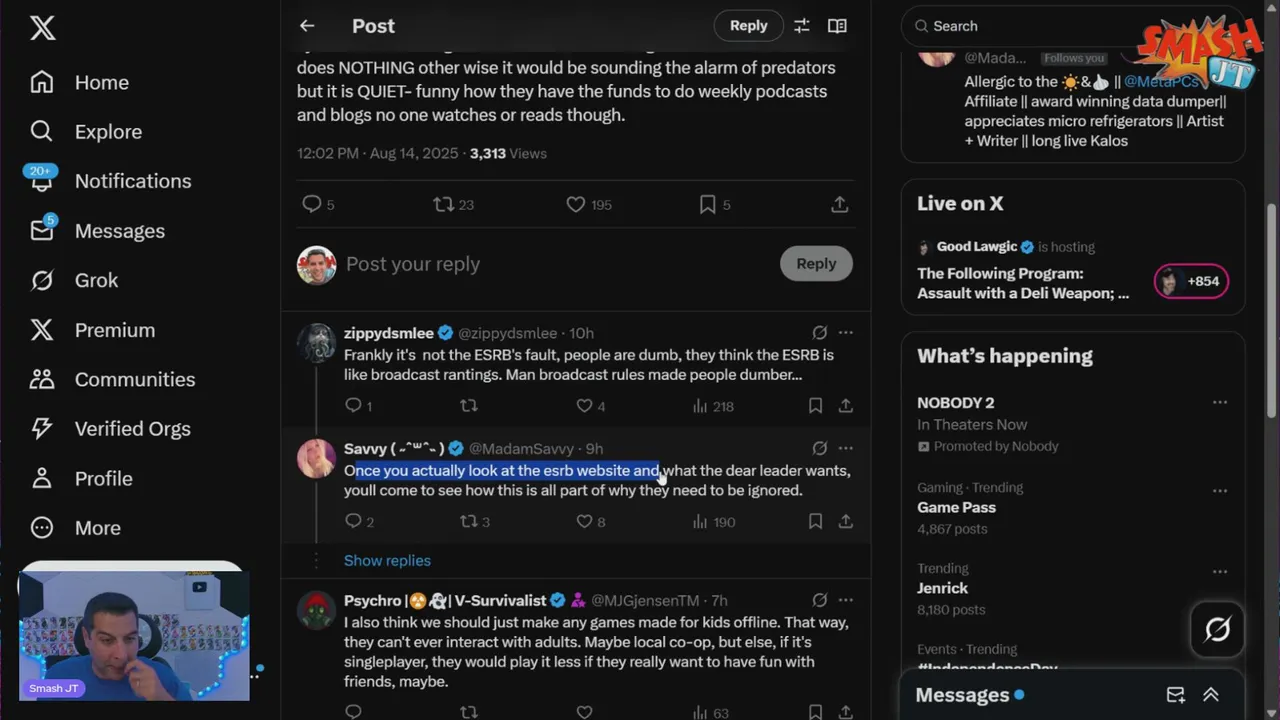Image resolution: width=1280 pixels, height=720 pixels.
Task: Open reading view book icon in header
Action: pos(838,26)
